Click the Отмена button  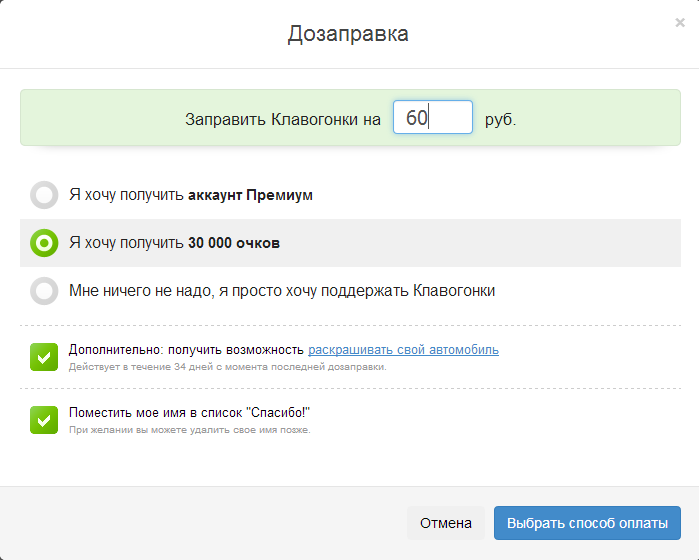click(x=445, y=523)
